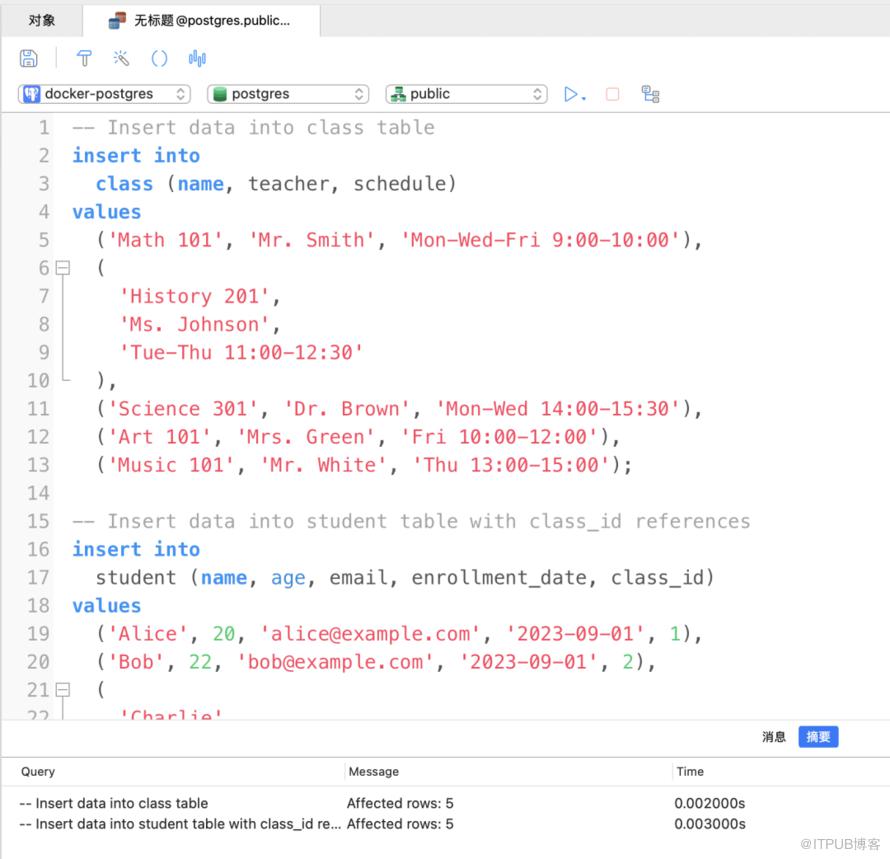Click the Explain query plan icon
Viewport: 890px width, 859px height.
[651, 94]
